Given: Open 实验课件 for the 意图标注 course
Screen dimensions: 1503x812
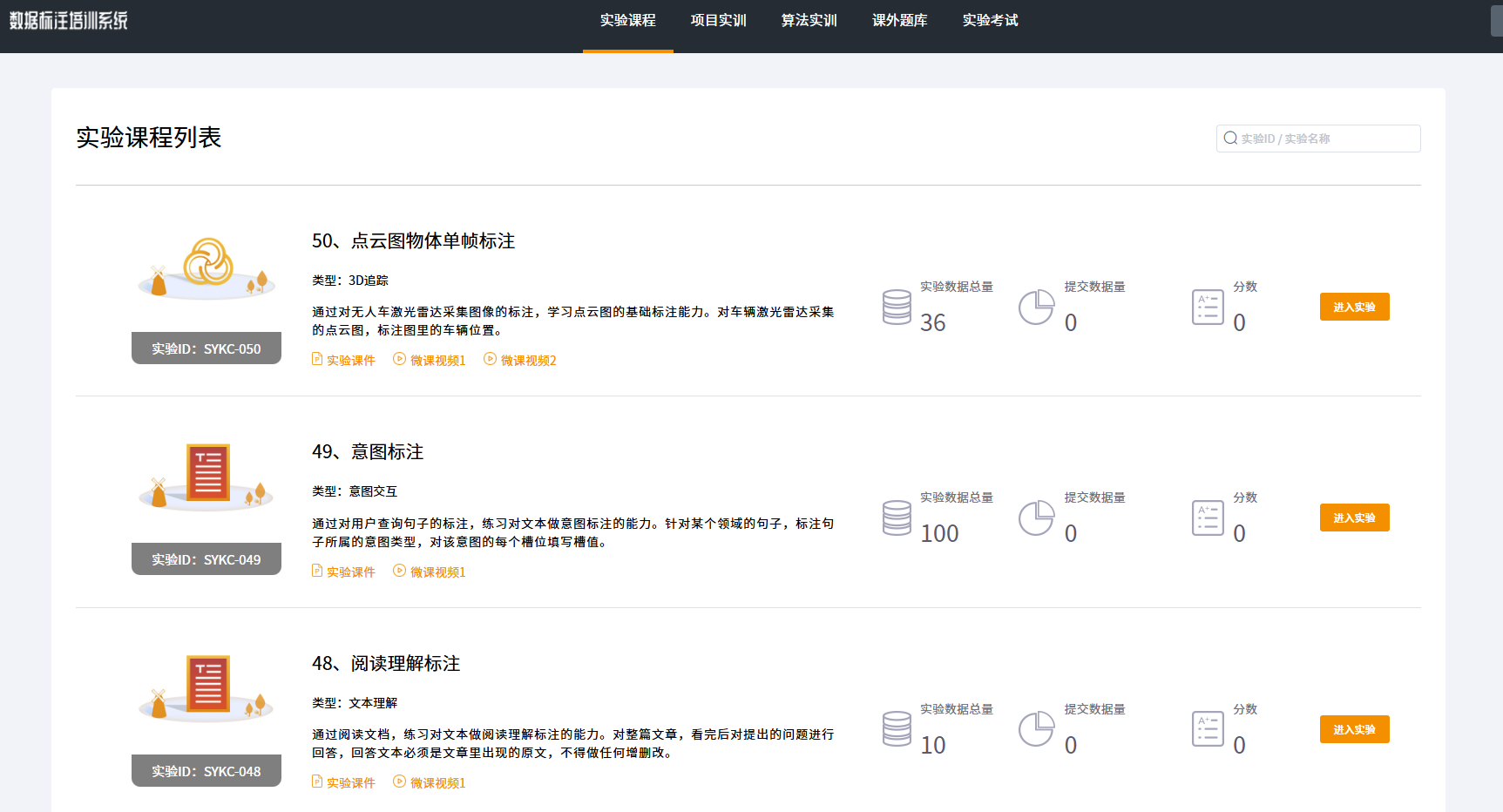Looking at the screenshot, I should 343,572.
